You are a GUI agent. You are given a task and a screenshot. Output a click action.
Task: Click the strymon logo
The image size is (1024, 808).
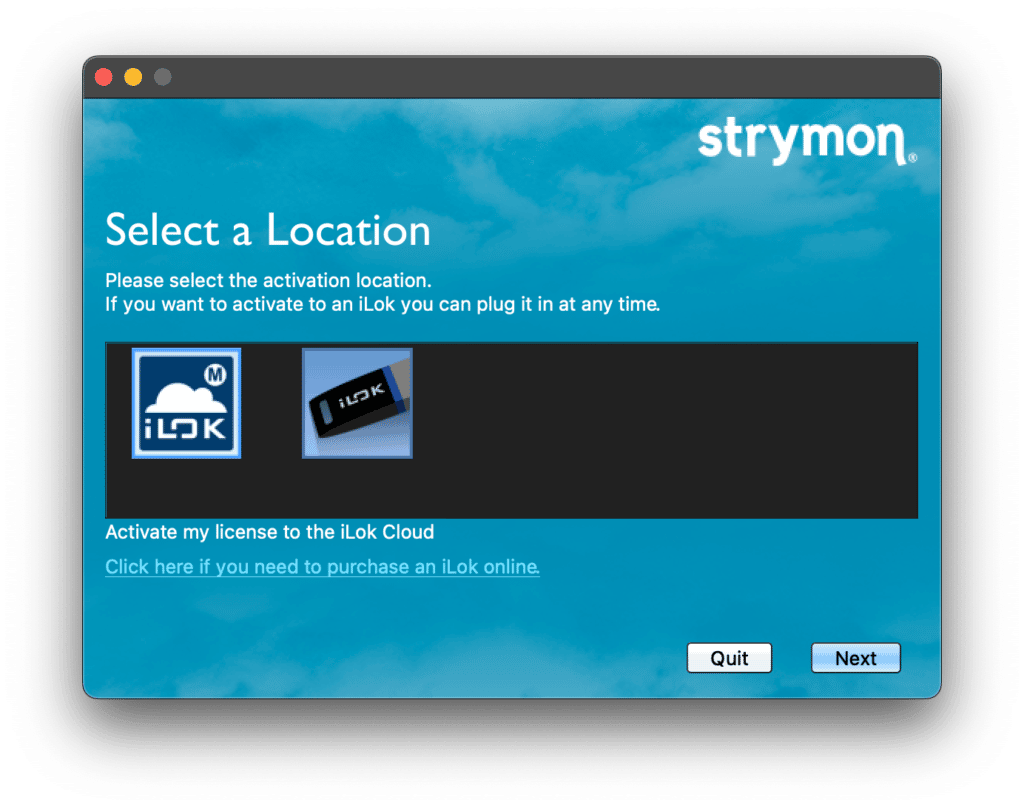coord(806,140)
